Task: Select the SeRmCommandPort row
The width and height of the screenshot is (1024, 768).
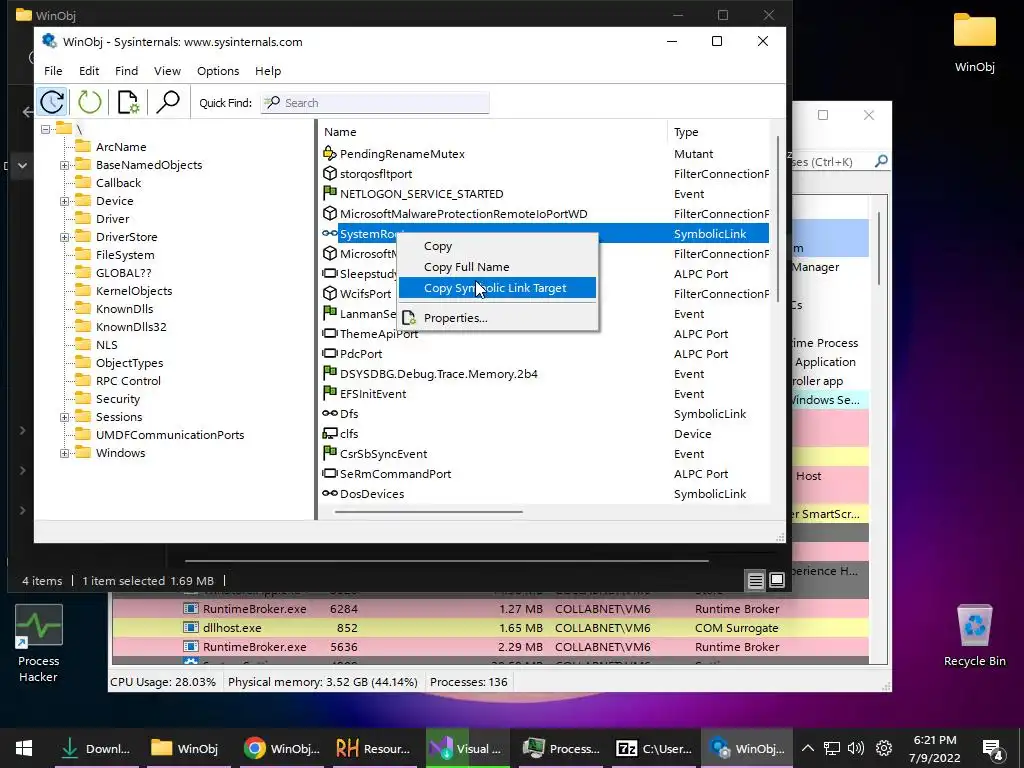Action: click(545, 473)
